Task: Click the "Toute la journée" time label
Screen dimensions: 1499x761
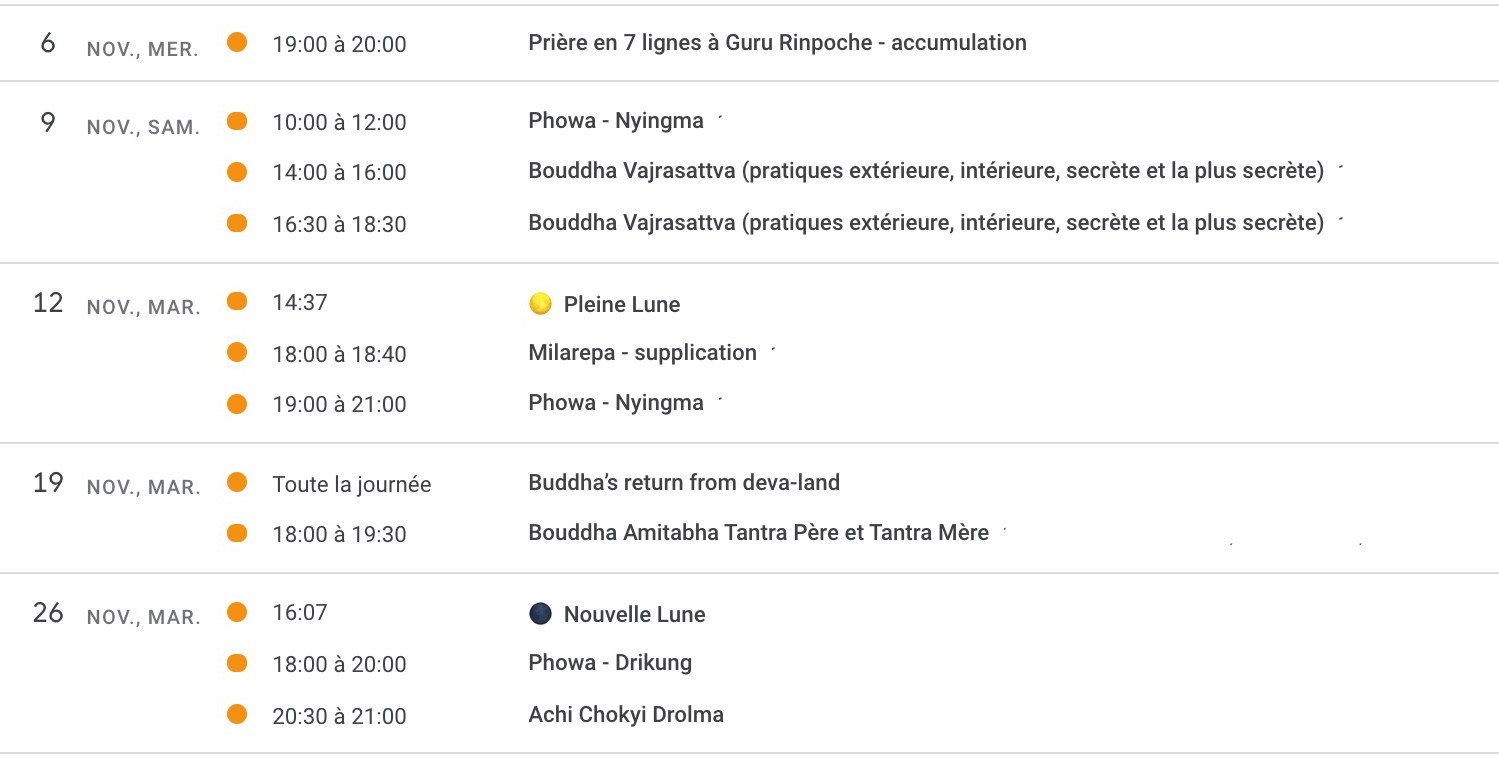Action: point(352,485)
